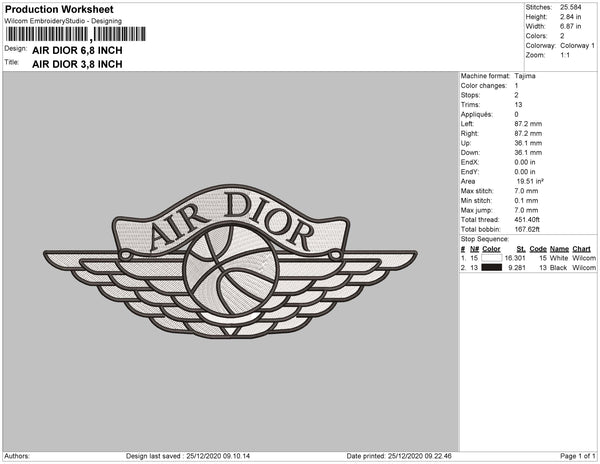Click the Authors label in the footer
600x464 pixels.
click(17, 456)
